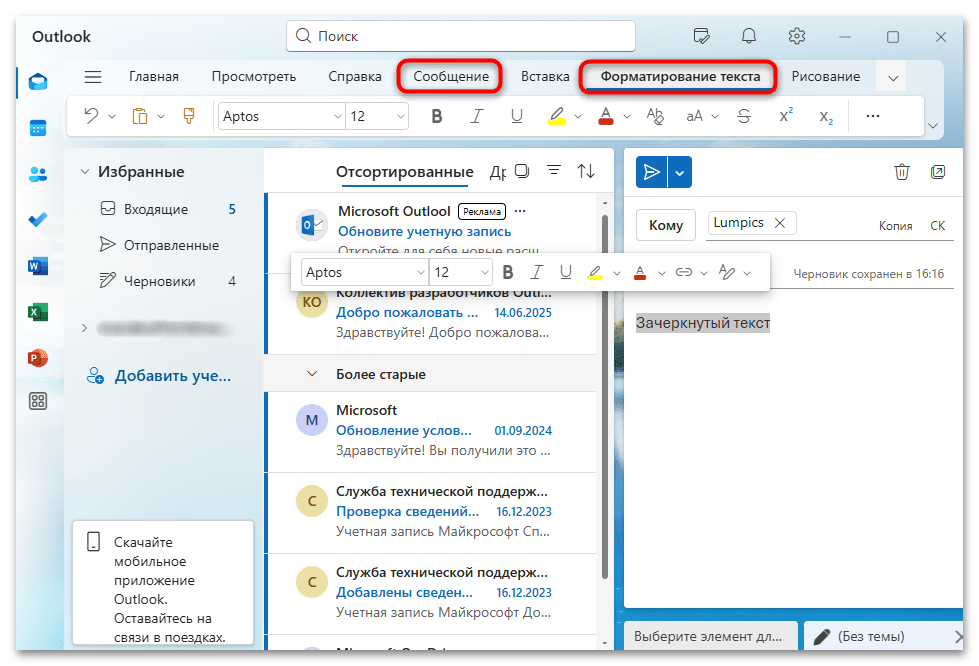Open the Calendar app in sidebar
Viewport: 979px width, 666px height.
(x=38, y=128)
